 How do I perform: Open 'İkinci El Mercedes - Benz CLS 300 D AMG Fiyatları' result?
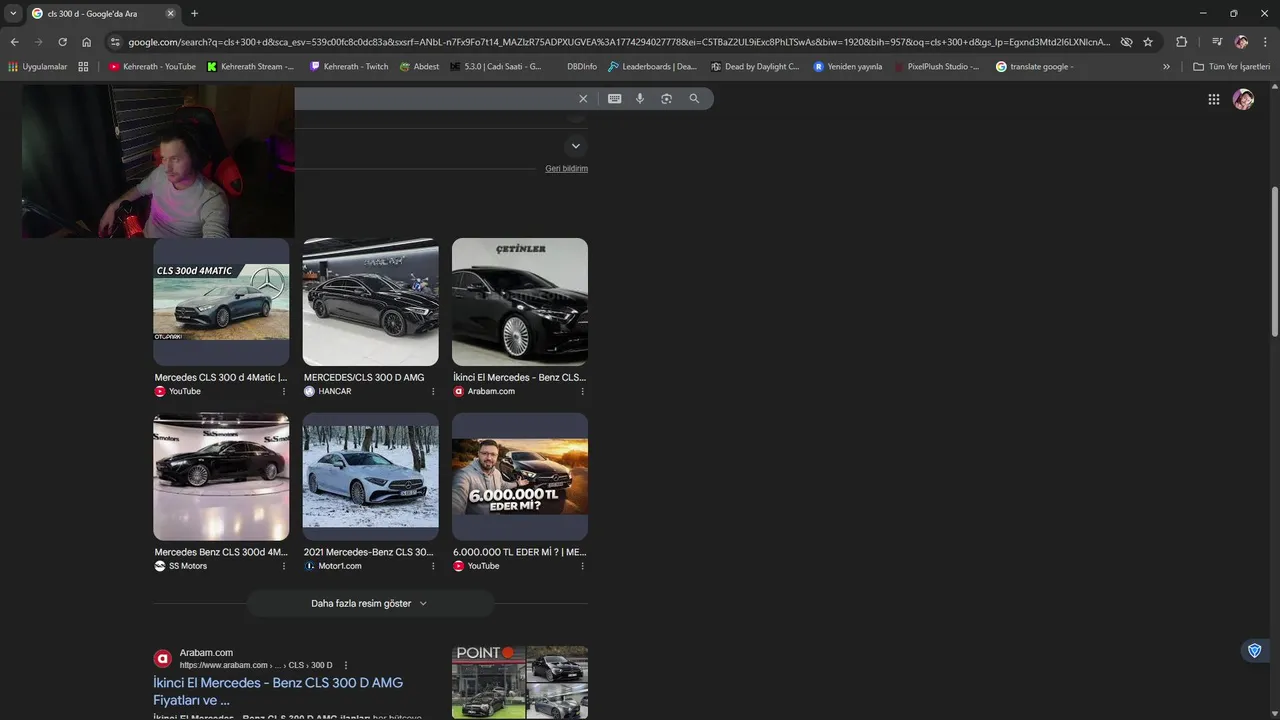coord(278,691)
